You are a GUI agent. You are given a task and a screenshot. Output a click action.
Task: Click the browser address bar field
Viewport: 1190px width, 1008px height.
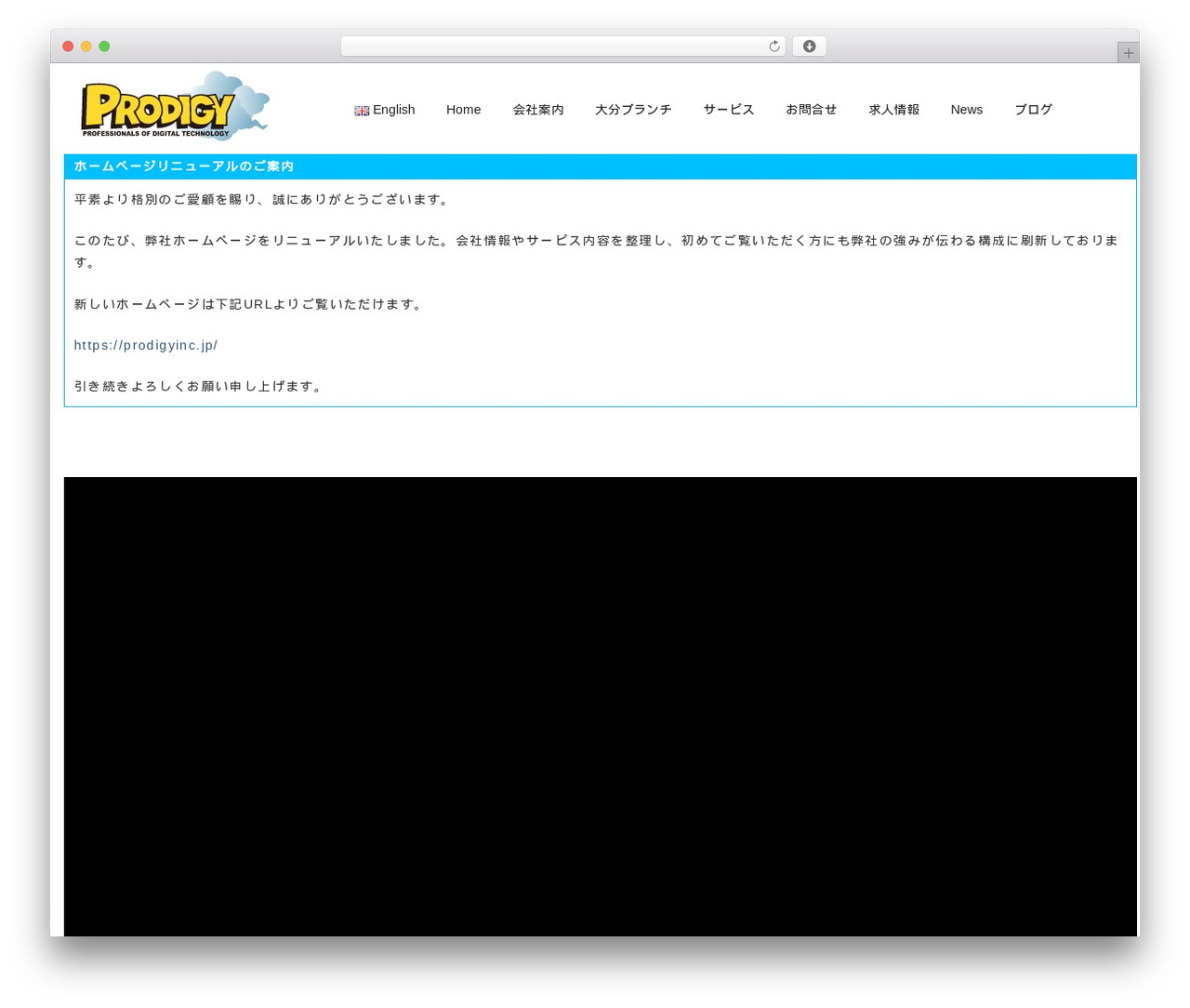(x=562, y=46)
